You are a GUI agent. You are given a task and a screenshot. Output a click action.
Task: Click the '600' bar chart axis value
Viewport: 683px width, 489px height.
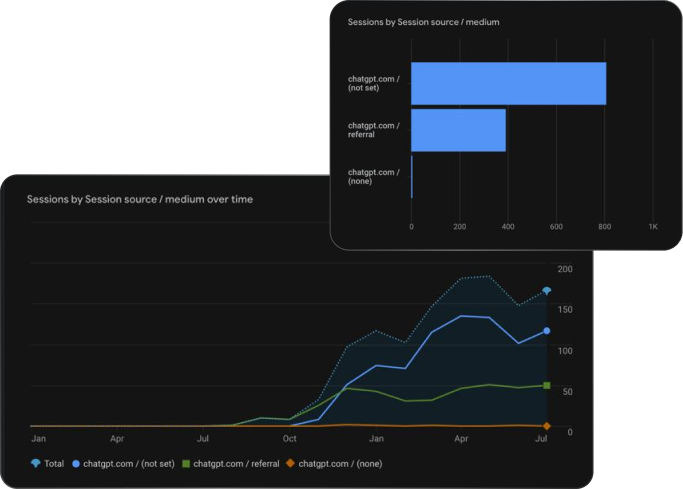pos(556,226)
